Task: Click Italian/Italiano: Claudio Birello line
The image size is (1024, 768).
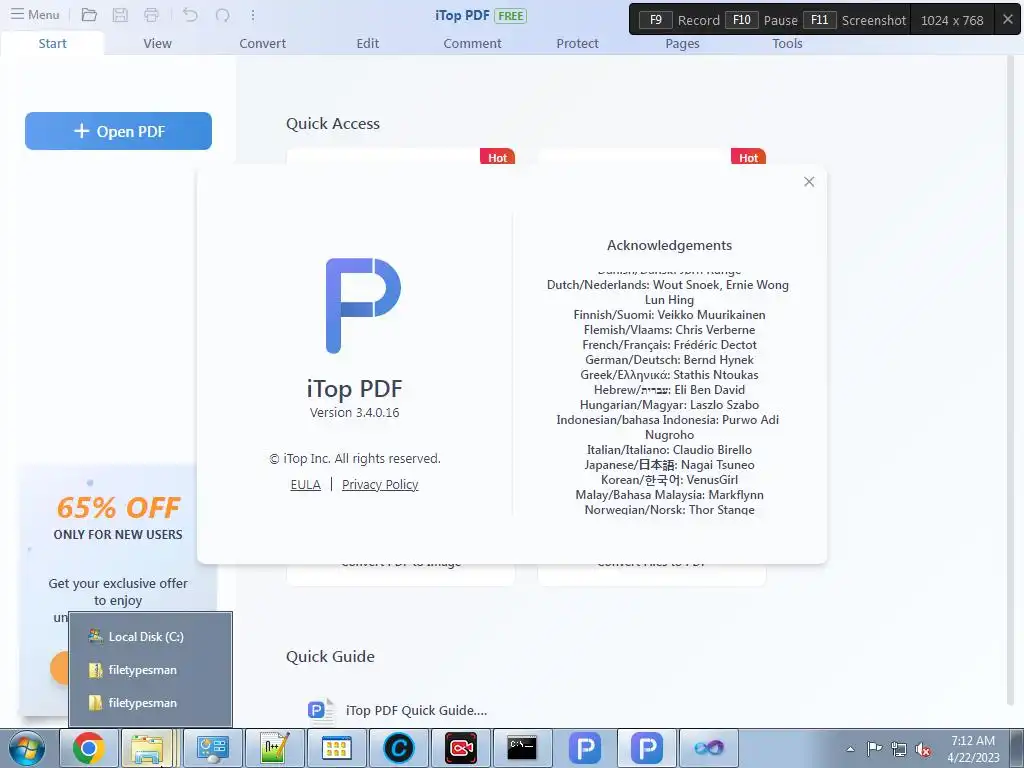Action: point(669,450)
